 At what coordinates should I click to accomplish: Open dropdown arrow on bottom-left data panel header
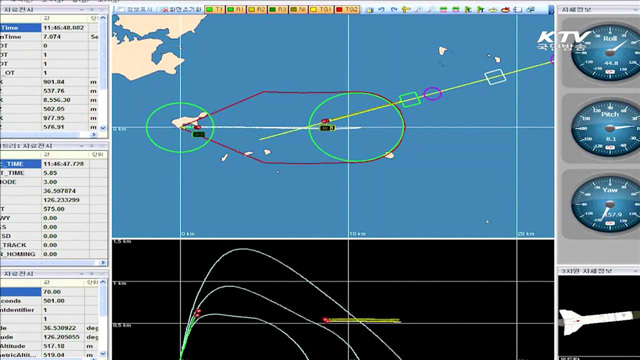pyautogui.click(x=82, y=274)
